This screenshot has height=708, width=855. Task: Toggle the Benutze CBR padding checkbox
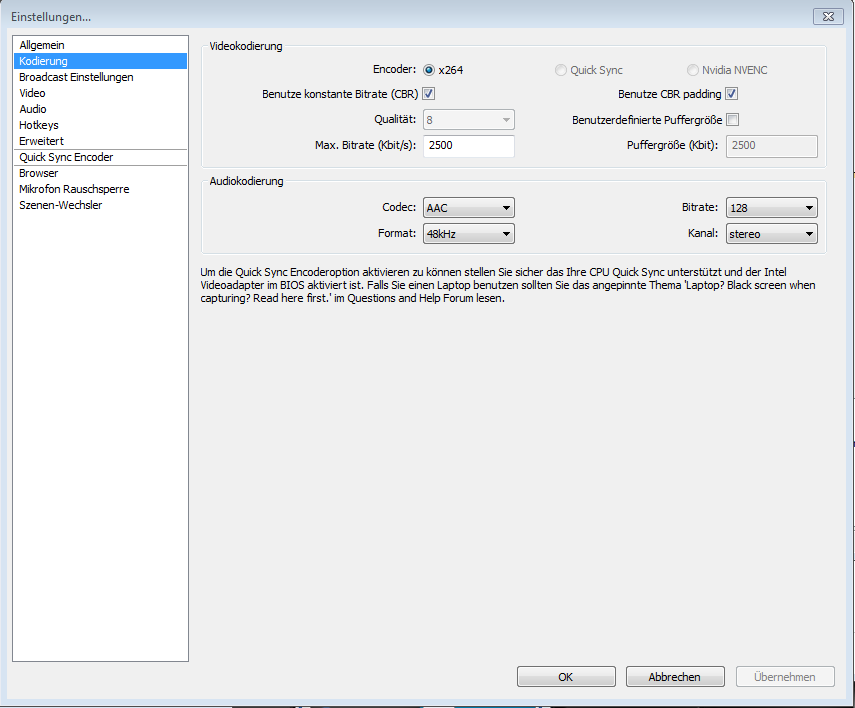732,94
